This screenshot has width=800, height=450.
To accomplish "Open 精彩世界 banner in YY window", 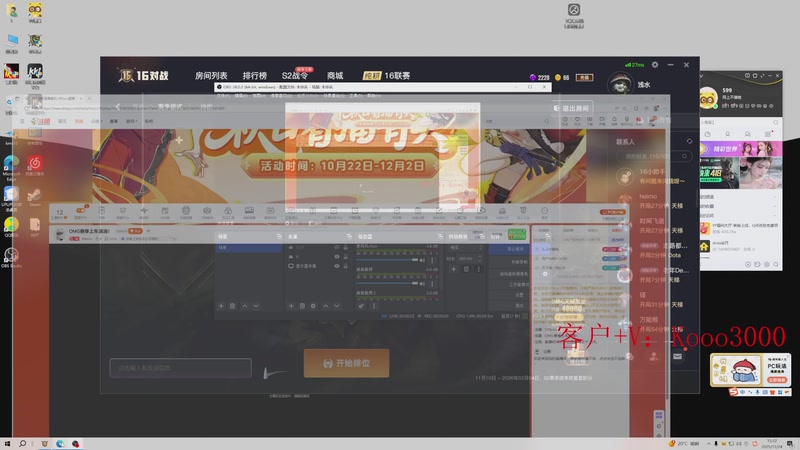I will point(740,149).
